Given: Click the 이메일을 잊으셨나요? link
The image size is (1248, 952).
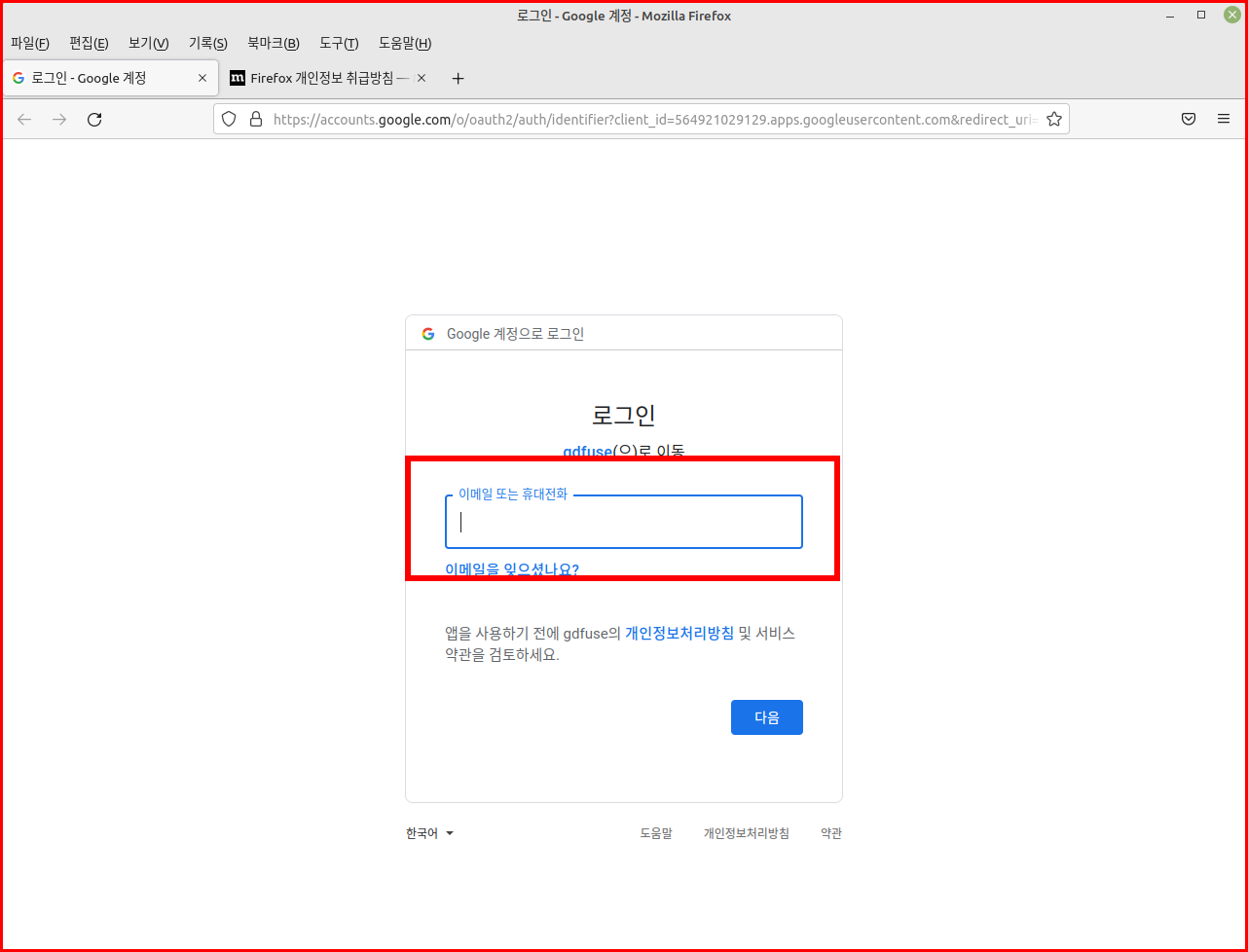Looking at the screenshot, I should [512, 569].
